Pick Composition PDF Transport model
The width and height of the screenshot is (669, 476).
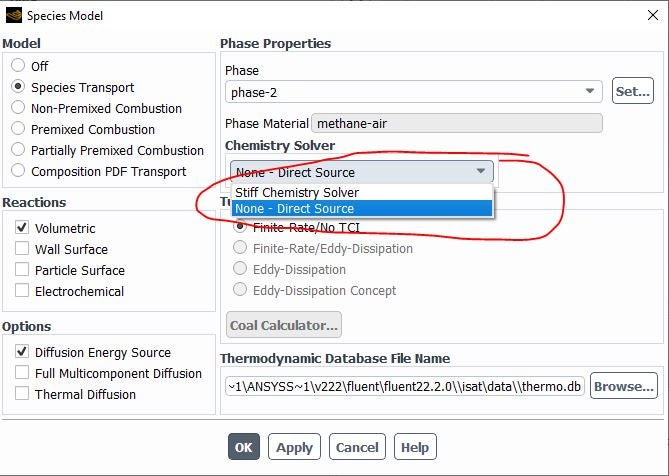click(19, 171)
